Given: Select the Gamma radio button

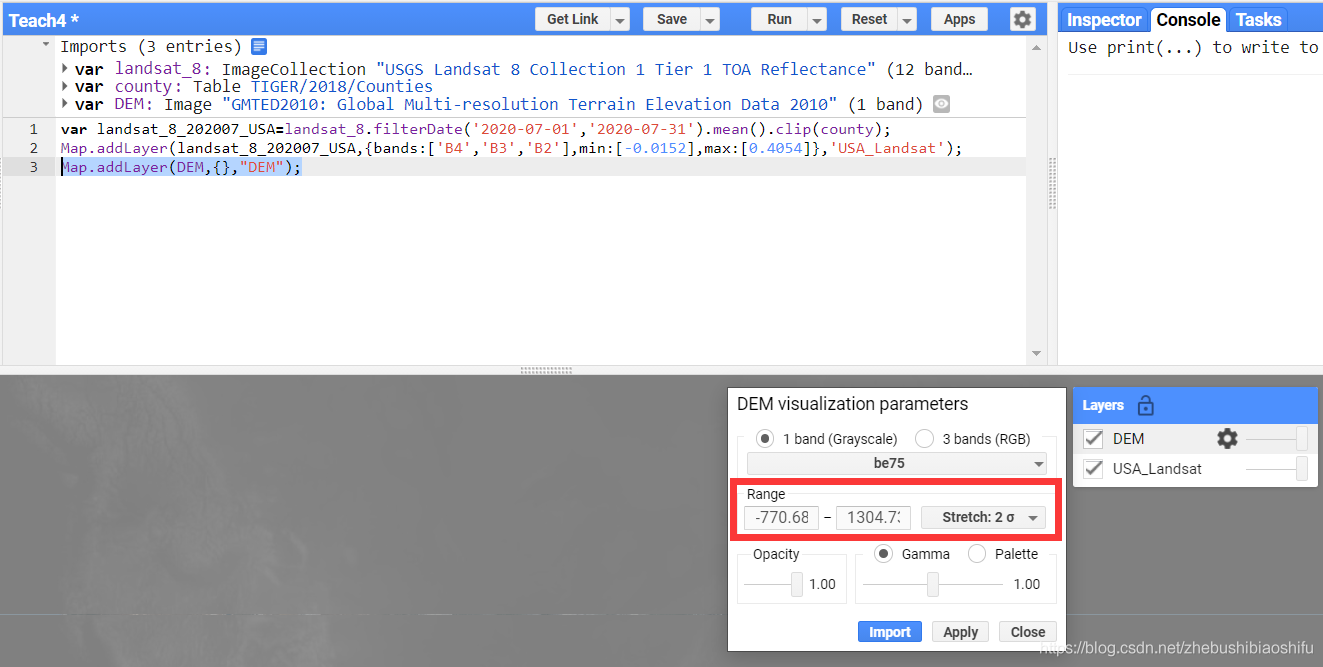Looking at the screenshot, I should click(x=884, y=554).
